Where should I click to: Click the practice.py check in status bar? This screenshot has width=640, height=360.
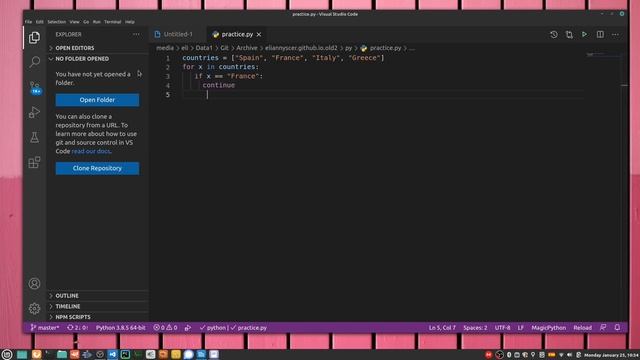coord(249,327)
